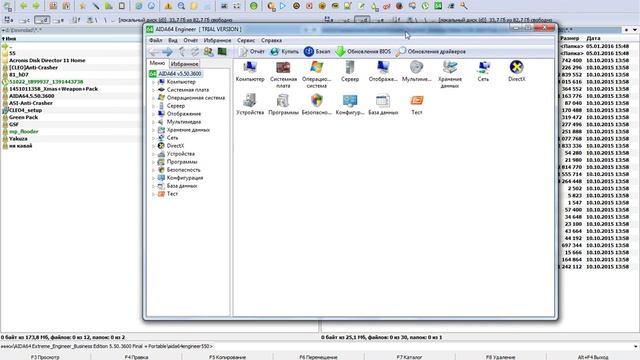Open the Отчёт menu in menu bar
The height and width of the screenshot is (360, 640).
coord(191,40)
